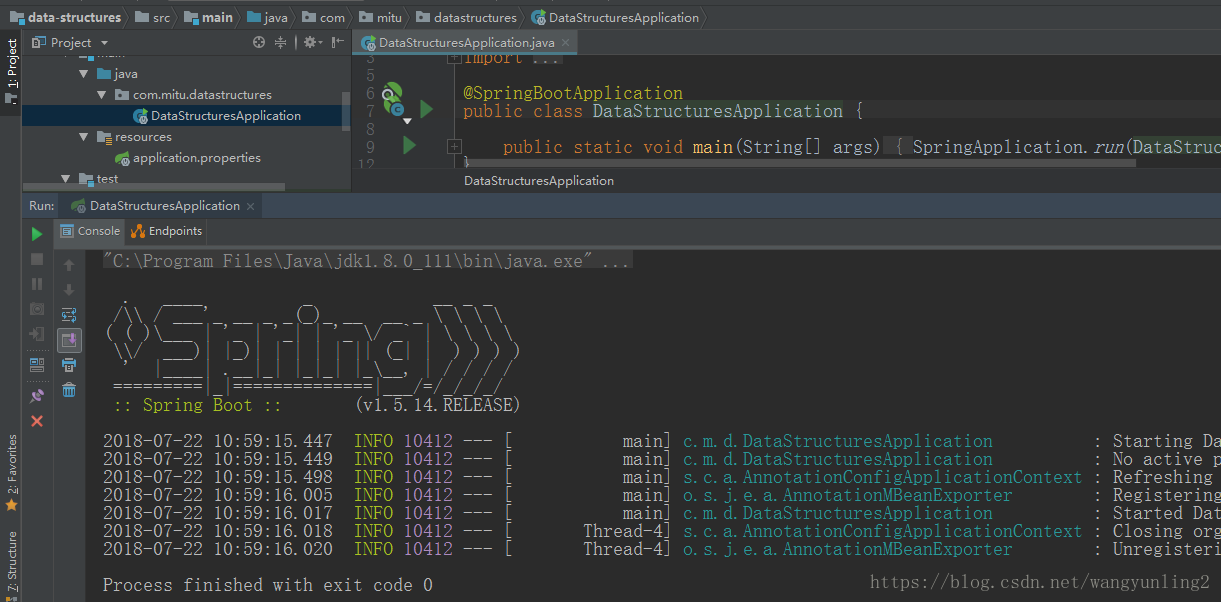Select application.properties file in tree
1221x602 pixels.
186,158
